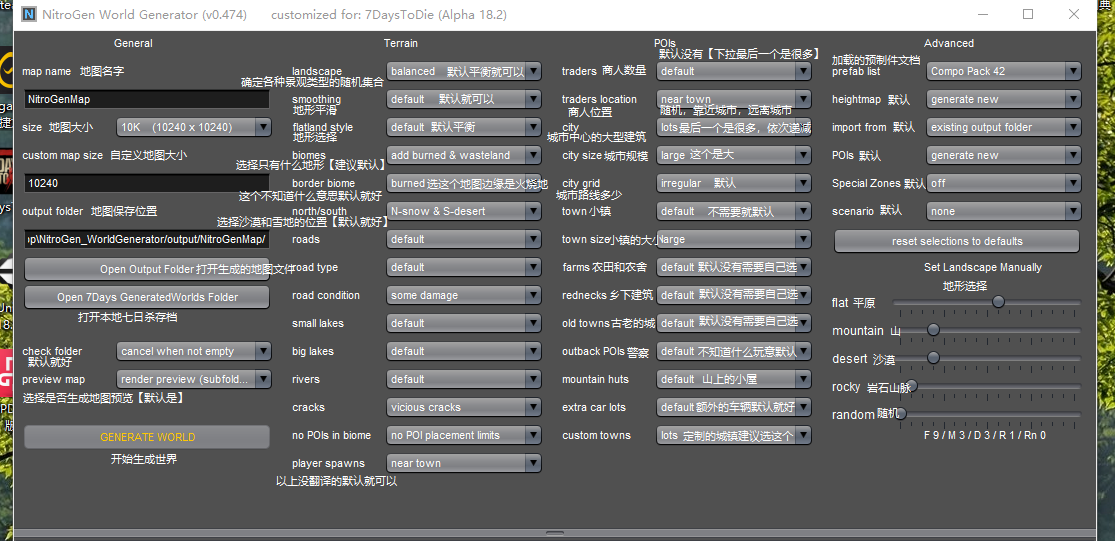Viewport: 1115px width, 541px height.
Task: Open 'no POI placement limits' dropdown
Action: point(464,435)
